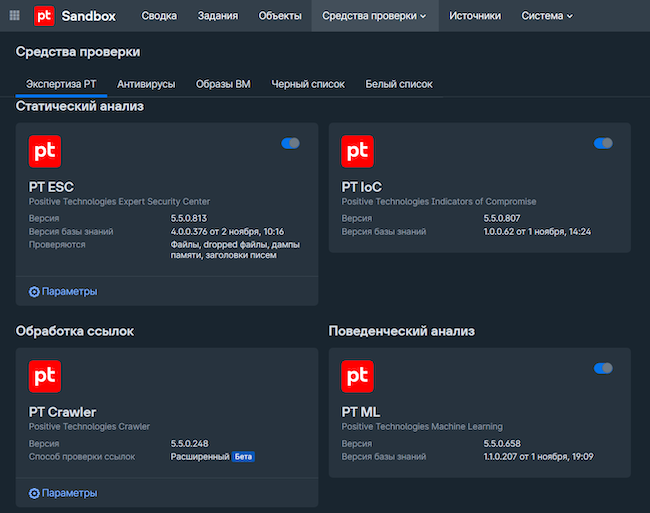Open Параметры link for PT Crawler
The width and height of the screenshot is (650, 513).
[x=69, y=493]
